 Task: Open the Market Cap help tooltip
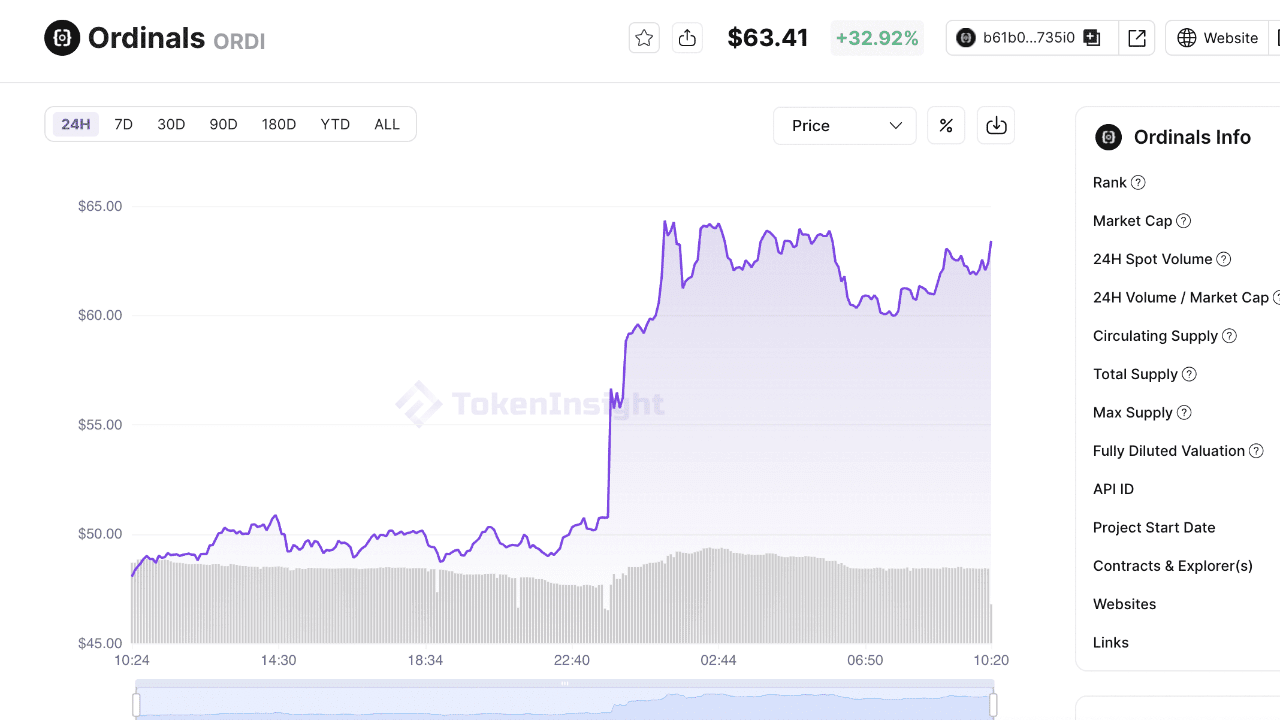[x=1183, y=220]
